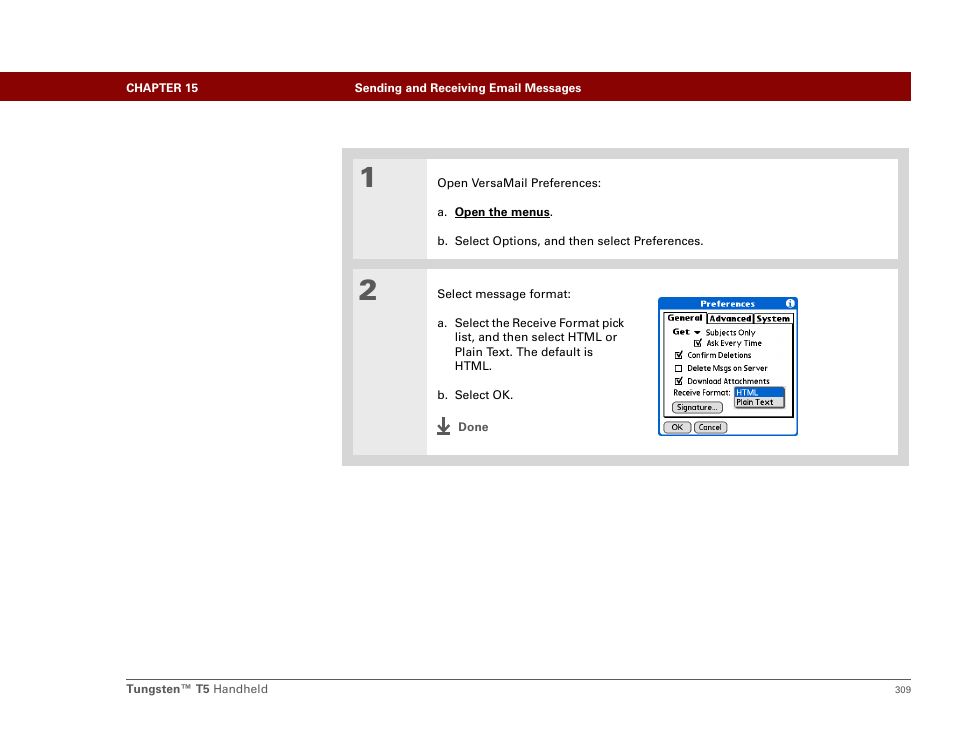The image size is (954, 738).
Task: Click 'Select message format:' text
Action: (x=504, y=294)
